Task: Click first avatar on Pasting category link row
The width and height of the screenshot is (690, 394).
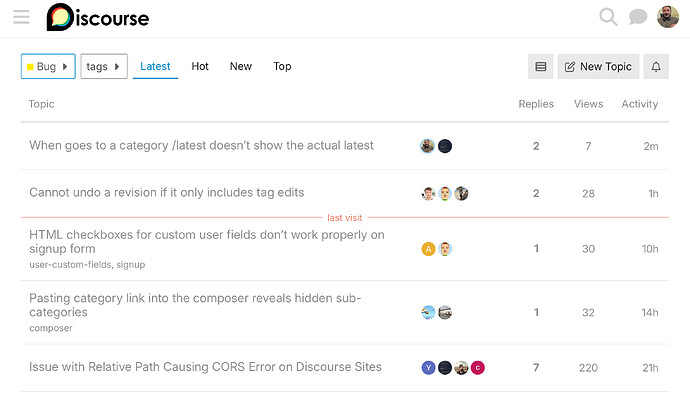Action: pyautogui.click(x=428, y=313)
